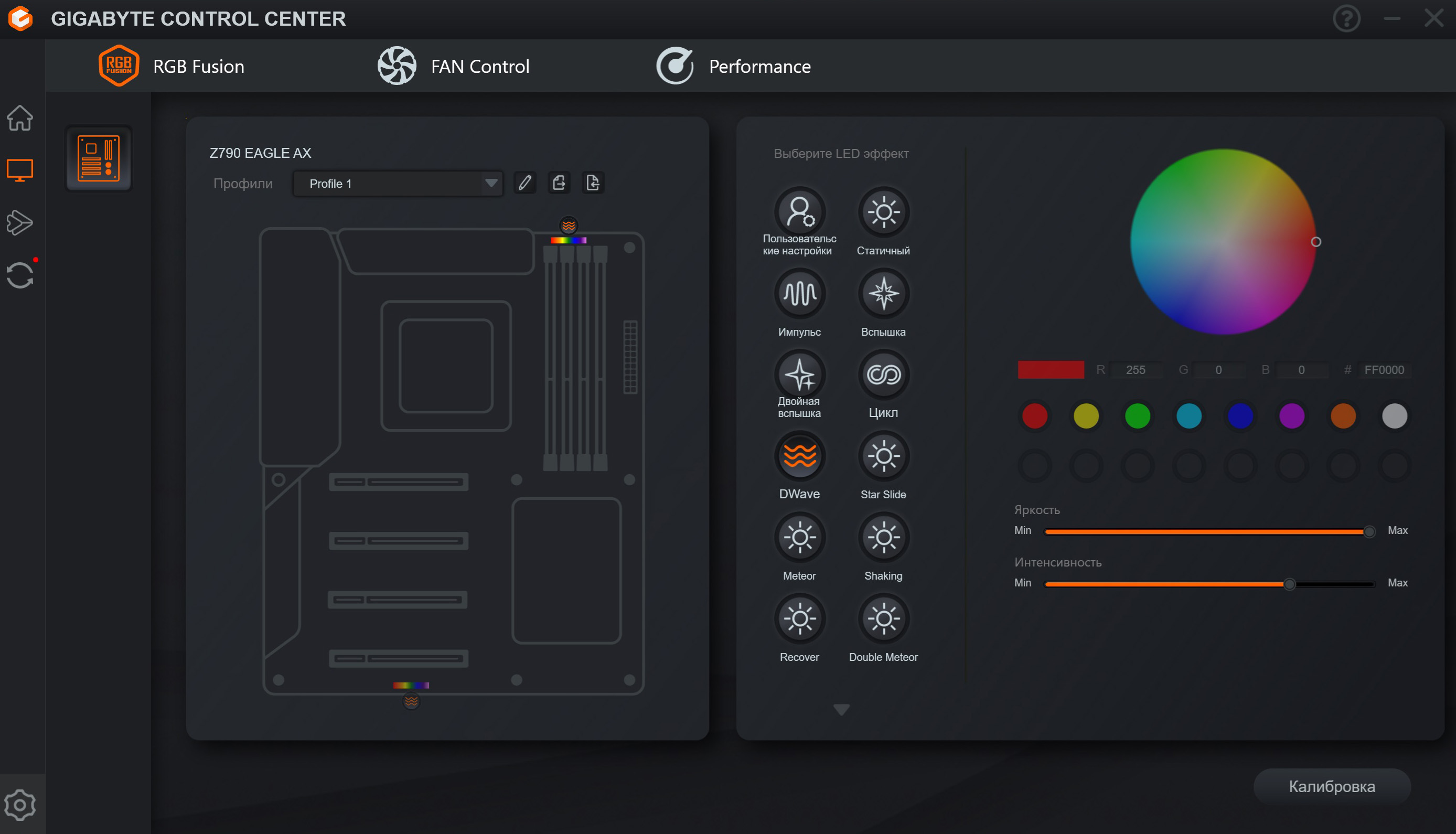Pick the green color swatch
The width and height of the screenshot is (1456, 834).
[1137, 416]
